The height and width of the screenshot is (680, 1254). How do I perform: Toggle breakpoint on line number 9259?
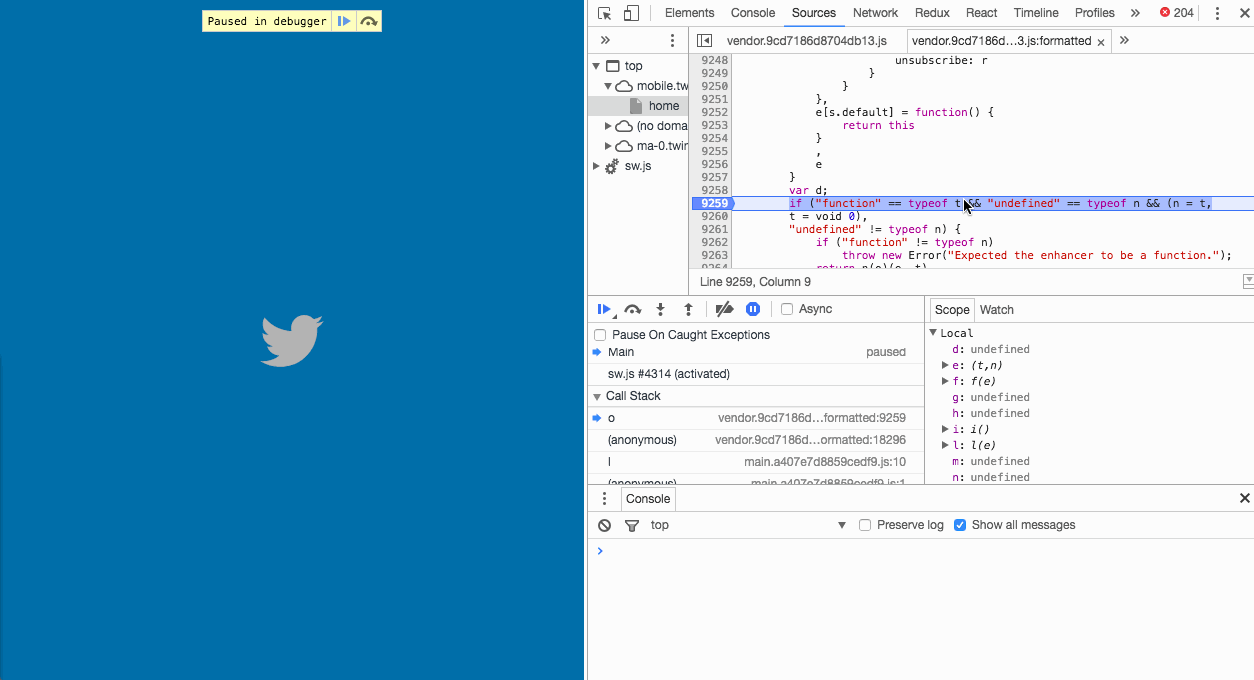pos(714,204)
